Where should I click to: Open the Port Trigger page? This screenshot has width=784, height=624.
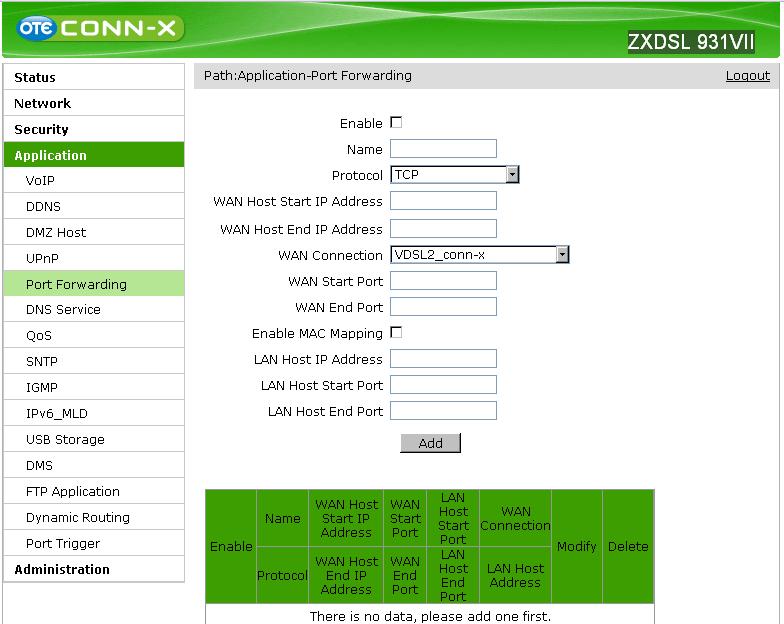point(94,544)
